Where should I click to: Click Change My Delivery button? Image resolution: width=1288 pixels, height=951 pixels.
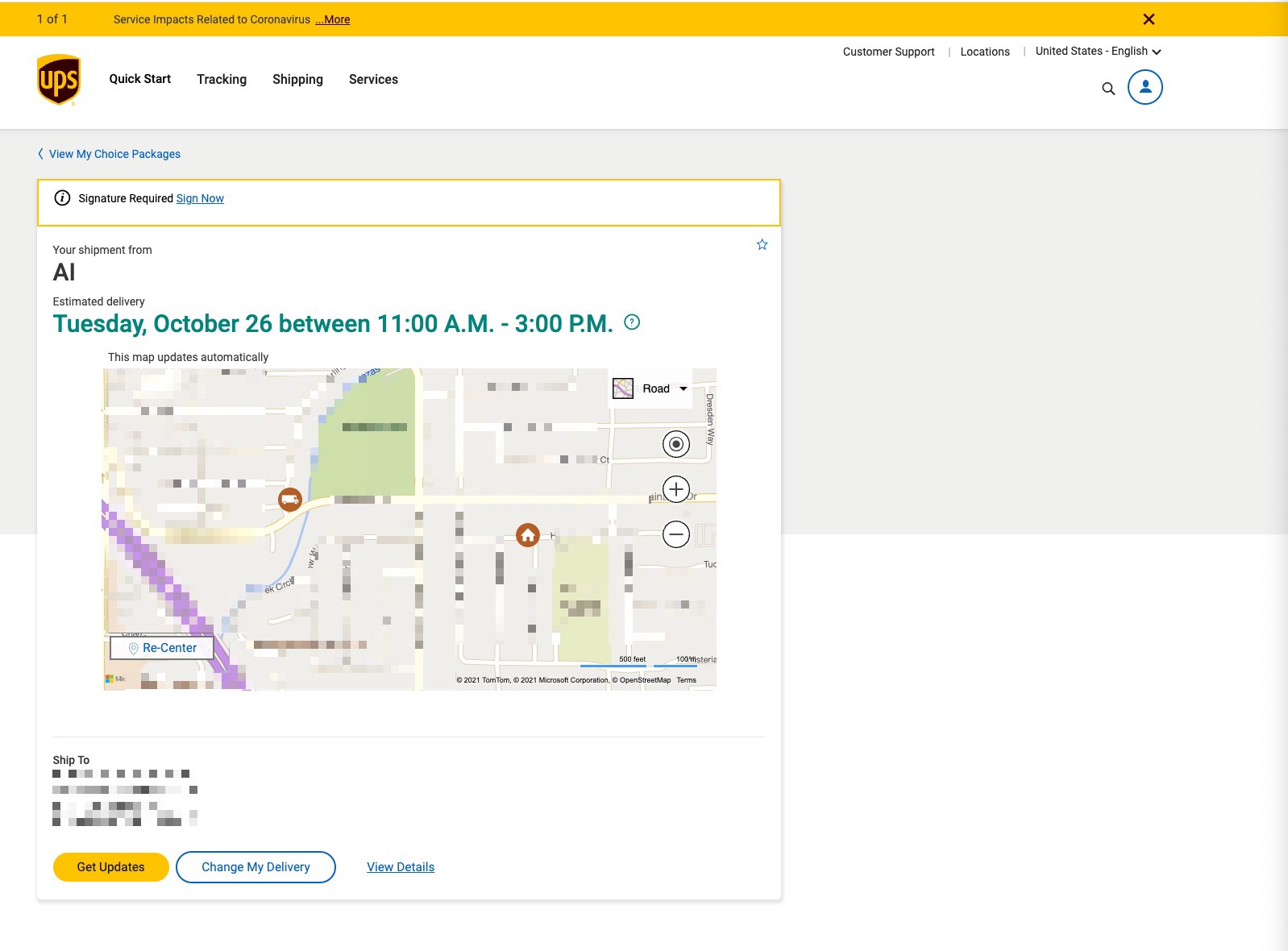pyautogui.click(x=256, y=867)
